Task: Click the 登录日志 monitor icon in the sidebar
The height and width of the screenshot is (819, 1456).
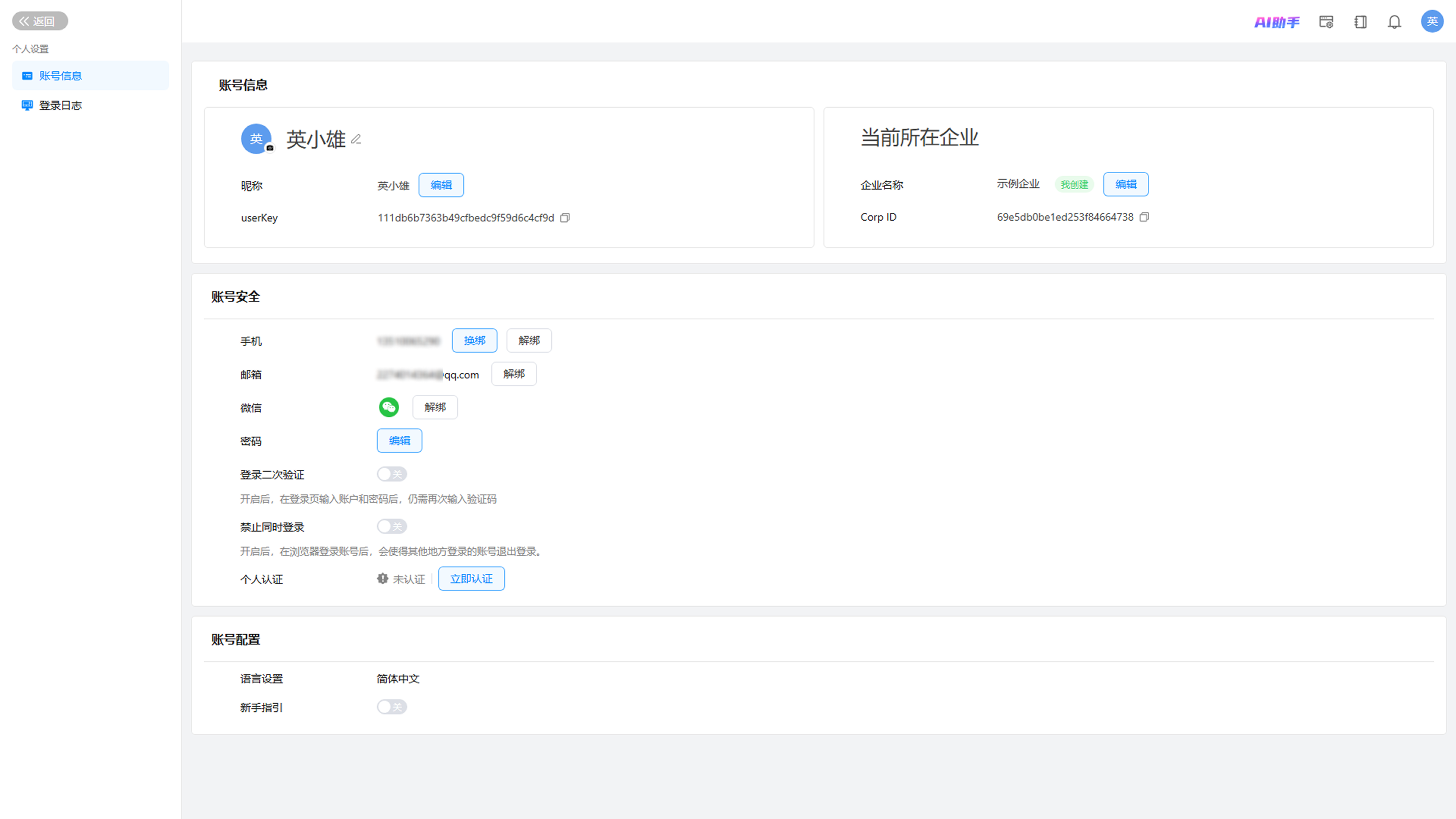Action: point(27,105)
